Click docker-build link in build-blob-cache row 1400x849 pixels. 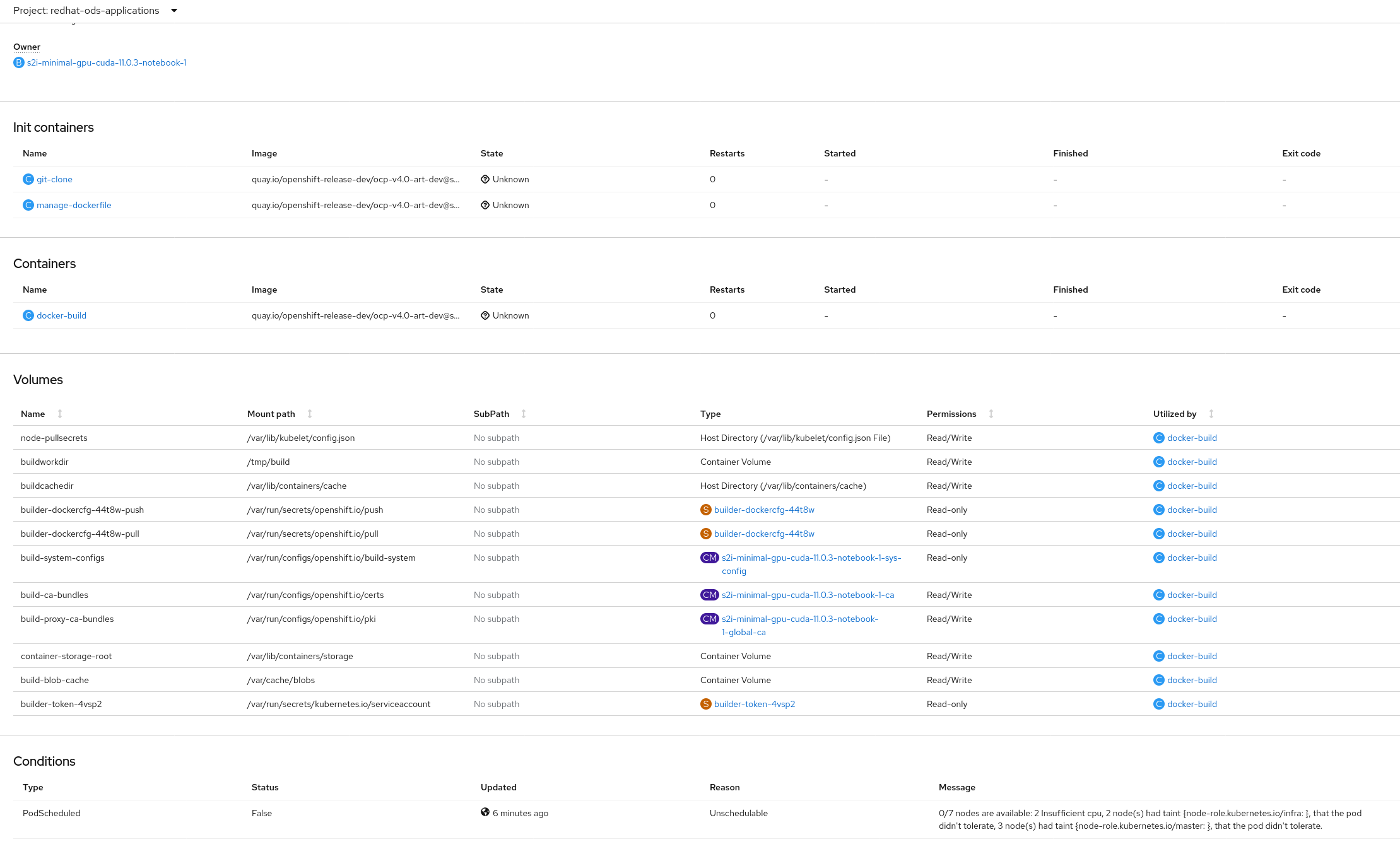tap(1192, 680)
